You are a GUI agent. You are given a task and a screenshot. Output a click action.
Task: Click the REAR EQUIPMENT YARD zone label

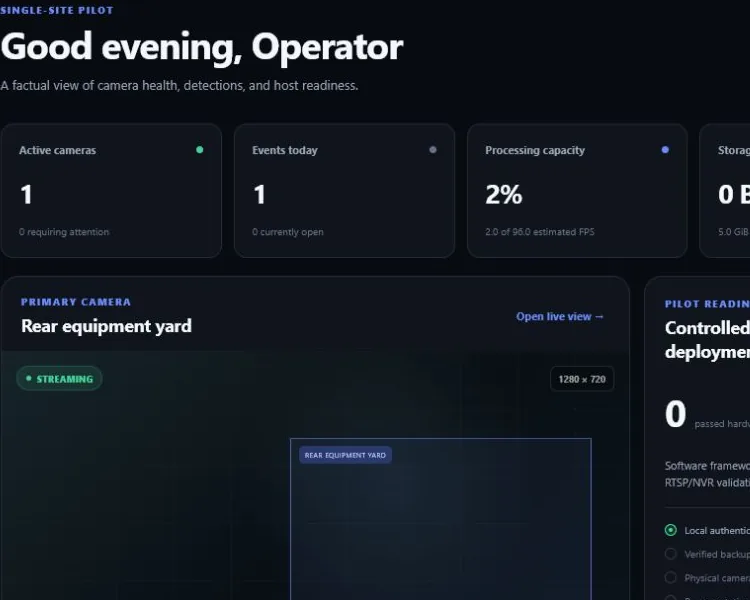click(345, 455)
